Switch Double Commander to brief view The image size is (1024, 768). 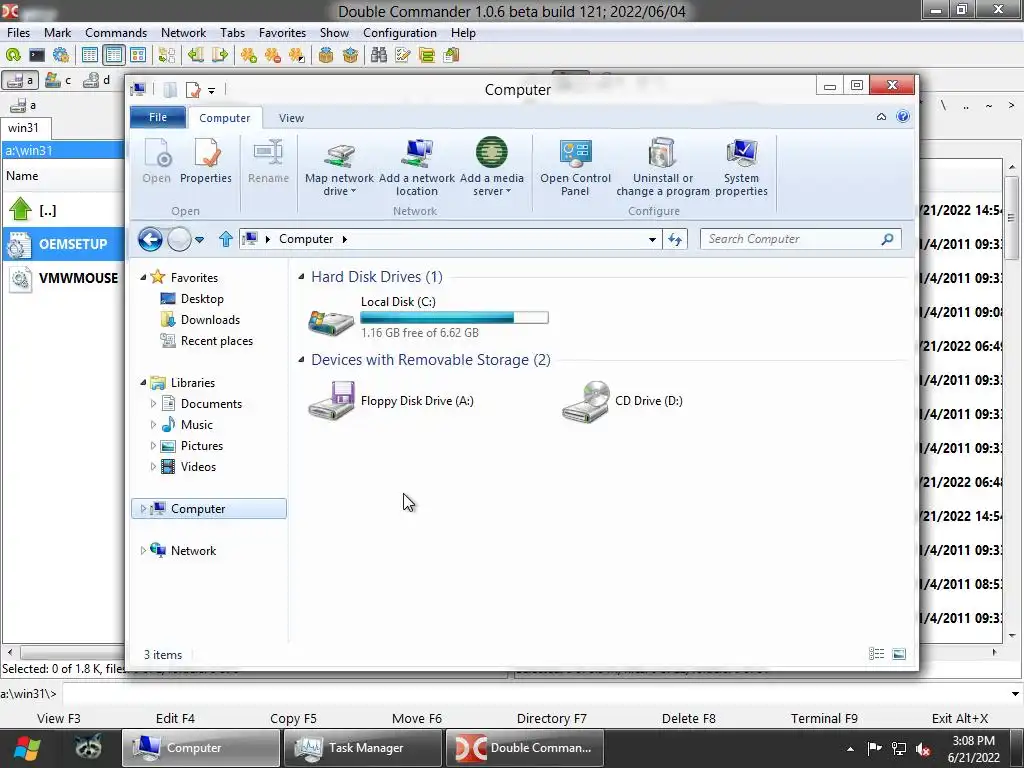90,55
